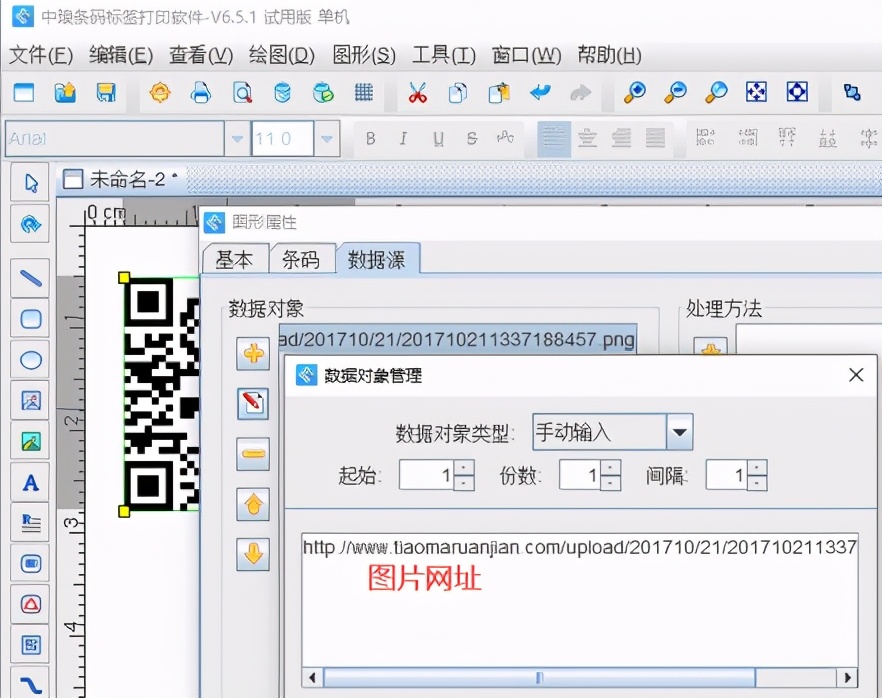Switch to the 基本 tab

tap(235, 259)
